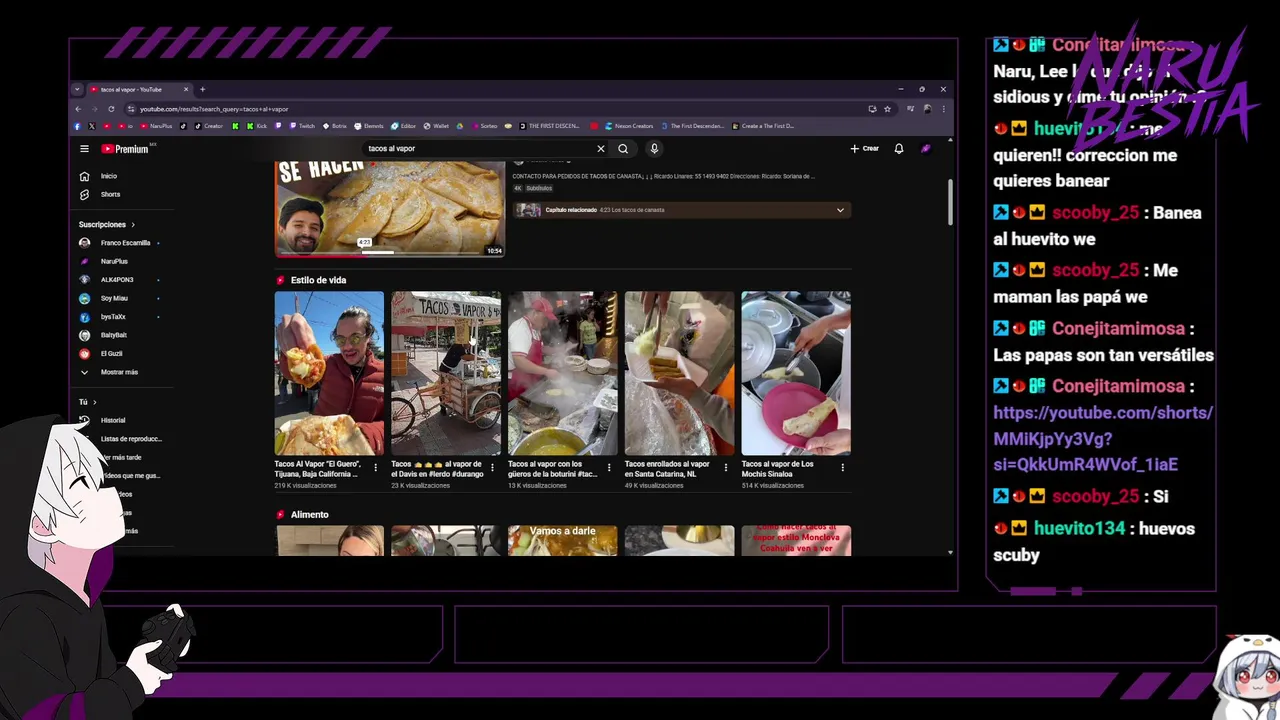This screenshot has height=720, width=1280.
Task: Open the SE HACEN tacos de canasta video thumbnail
Action: tap(390, 208)
